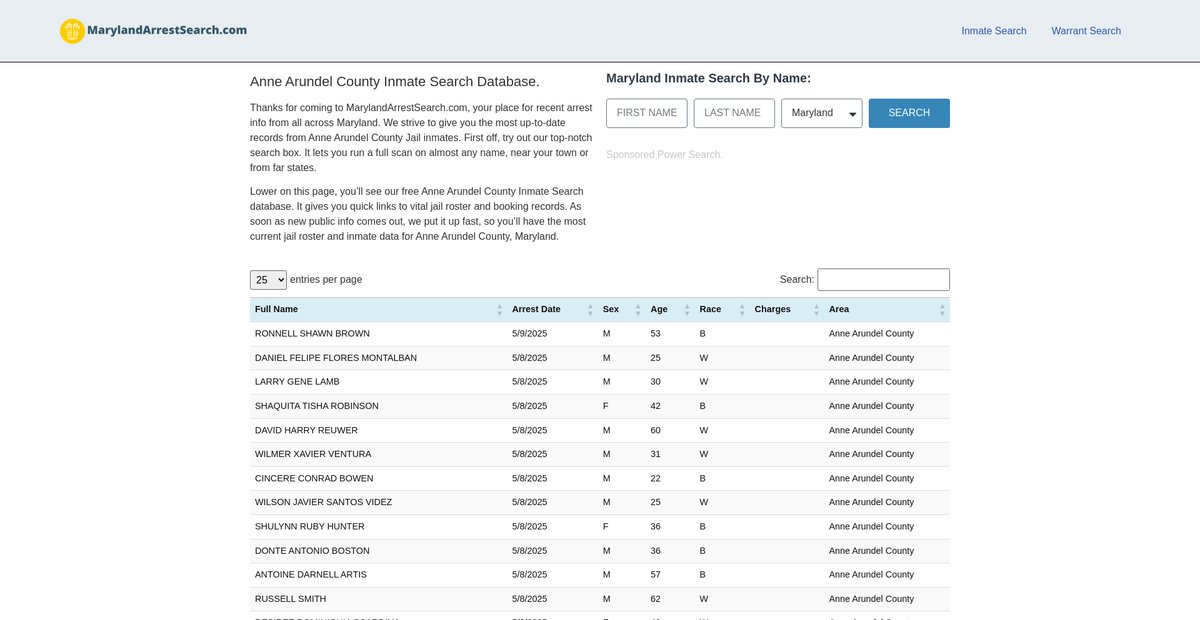Focus the LAST NAME input field

tap(733, 113)
